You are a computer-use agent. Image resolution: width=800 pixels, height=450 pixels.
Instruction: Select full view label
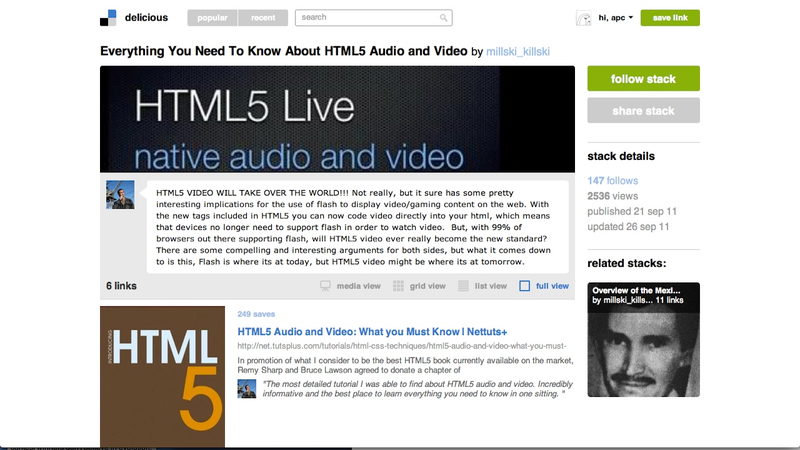coord(552,286)
